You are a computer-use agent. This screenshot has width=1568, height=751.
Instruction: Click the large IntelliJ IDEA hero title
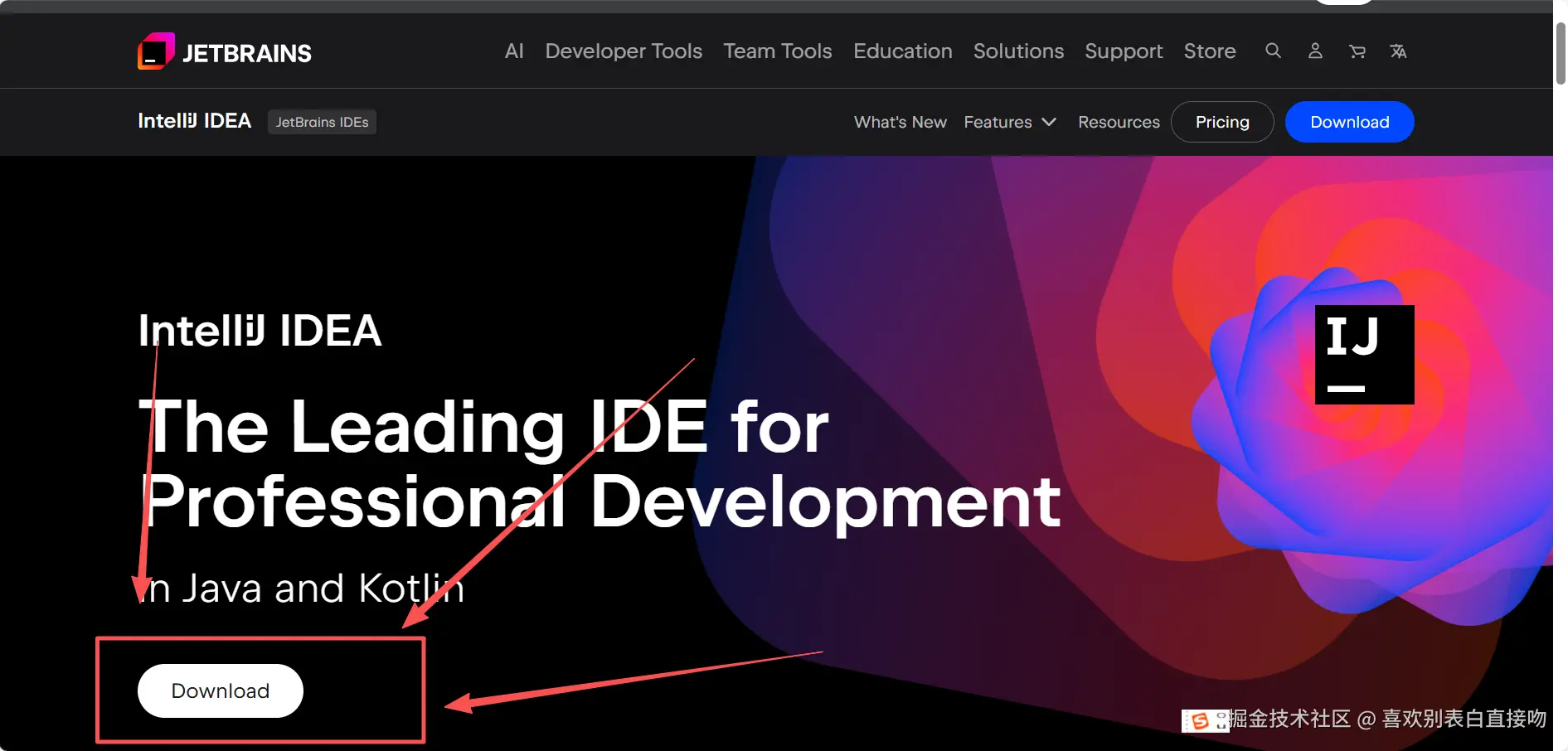pyautogui.click(x=260, y=331)
